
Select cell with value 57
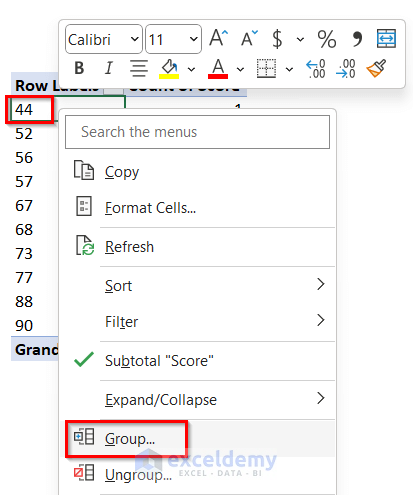(x=34, y=182)
